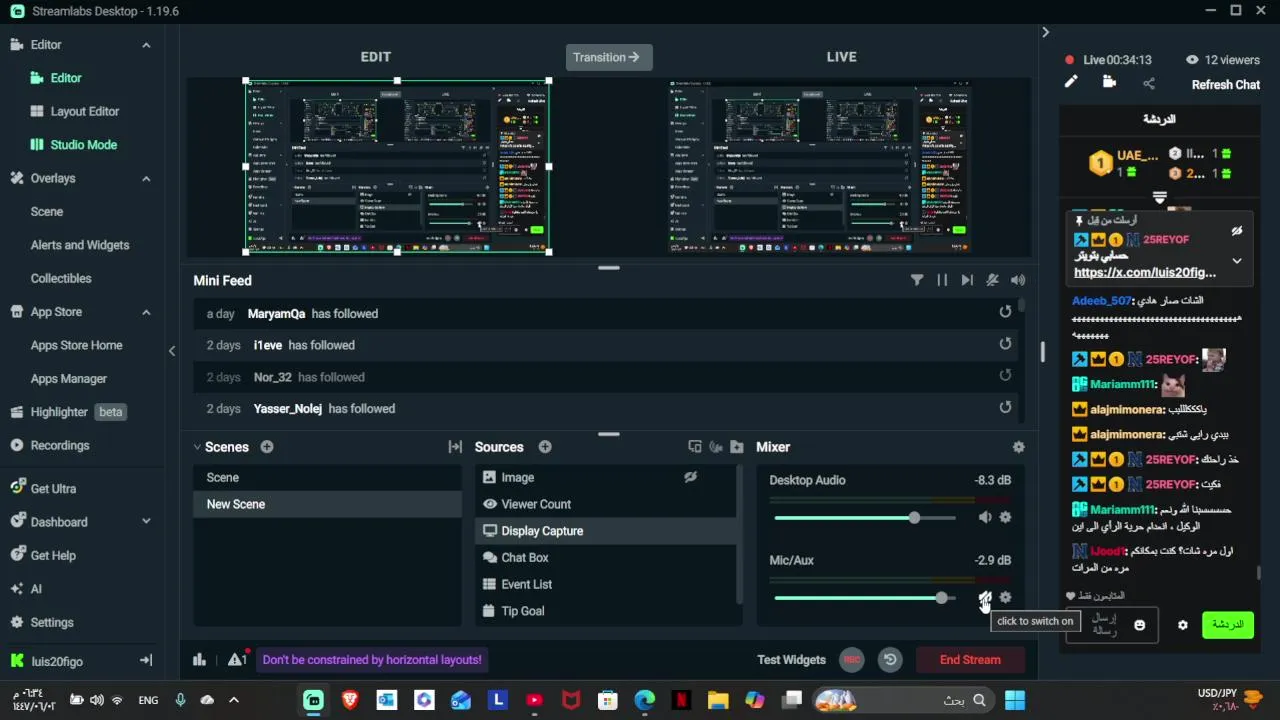The image size is (1280, 720).
Task: Replay the i1eve follow alert
Action: [x=1005, y=344]
